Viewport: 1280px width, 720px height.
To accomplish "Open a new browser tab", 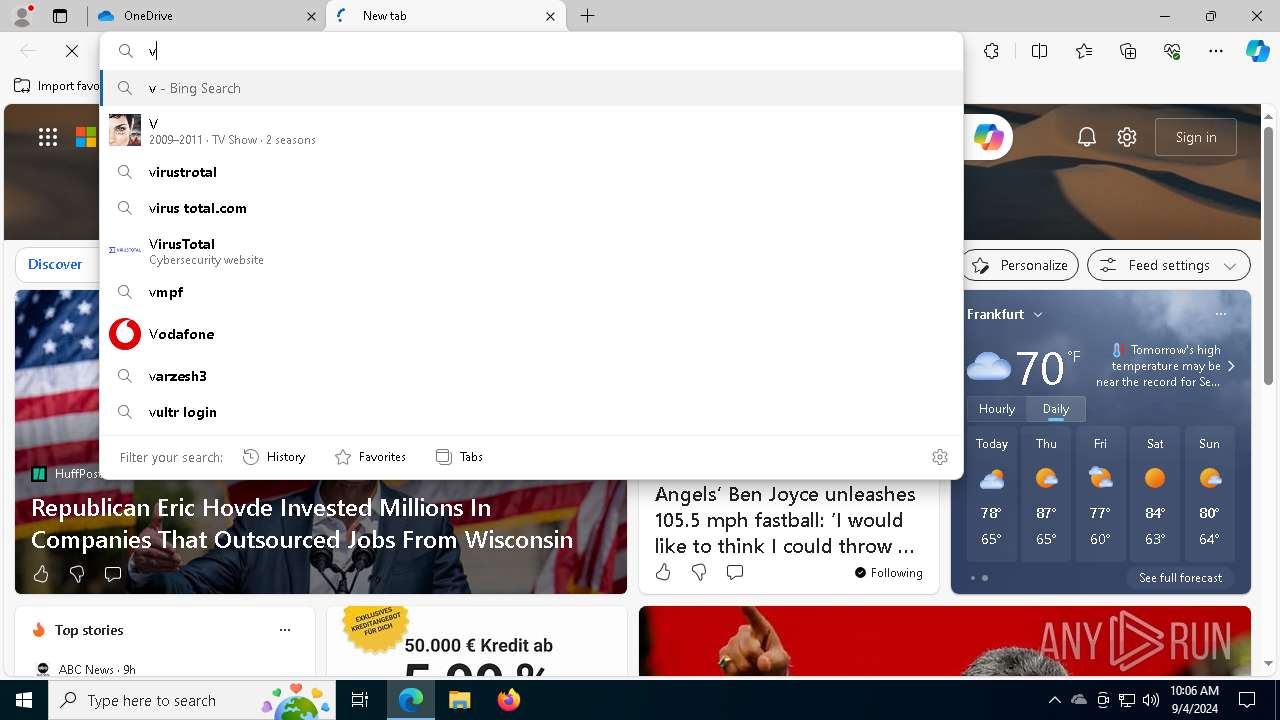I will point(588,16).
